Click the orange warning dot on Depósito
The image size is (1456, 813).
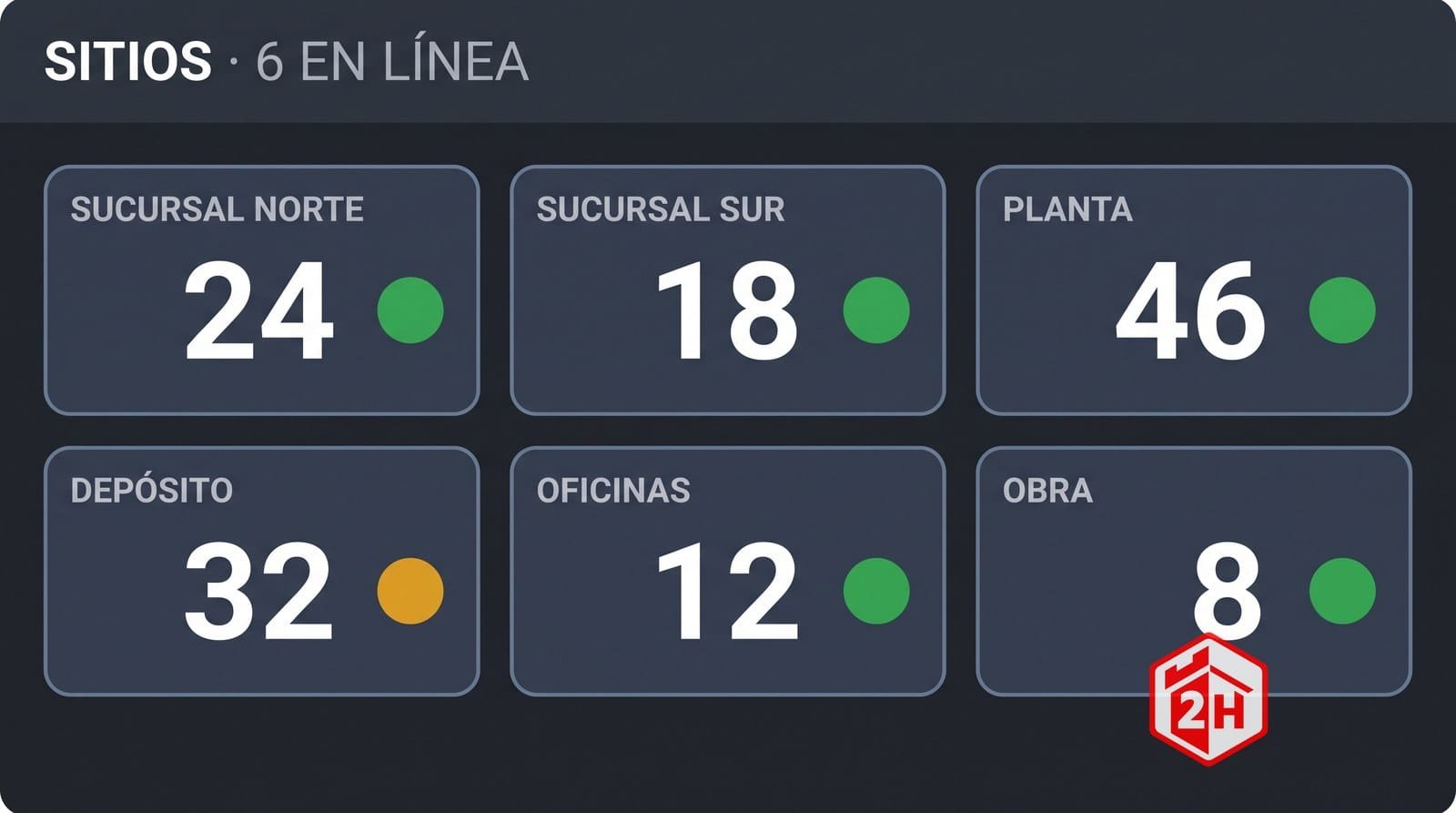click(410, 591)
